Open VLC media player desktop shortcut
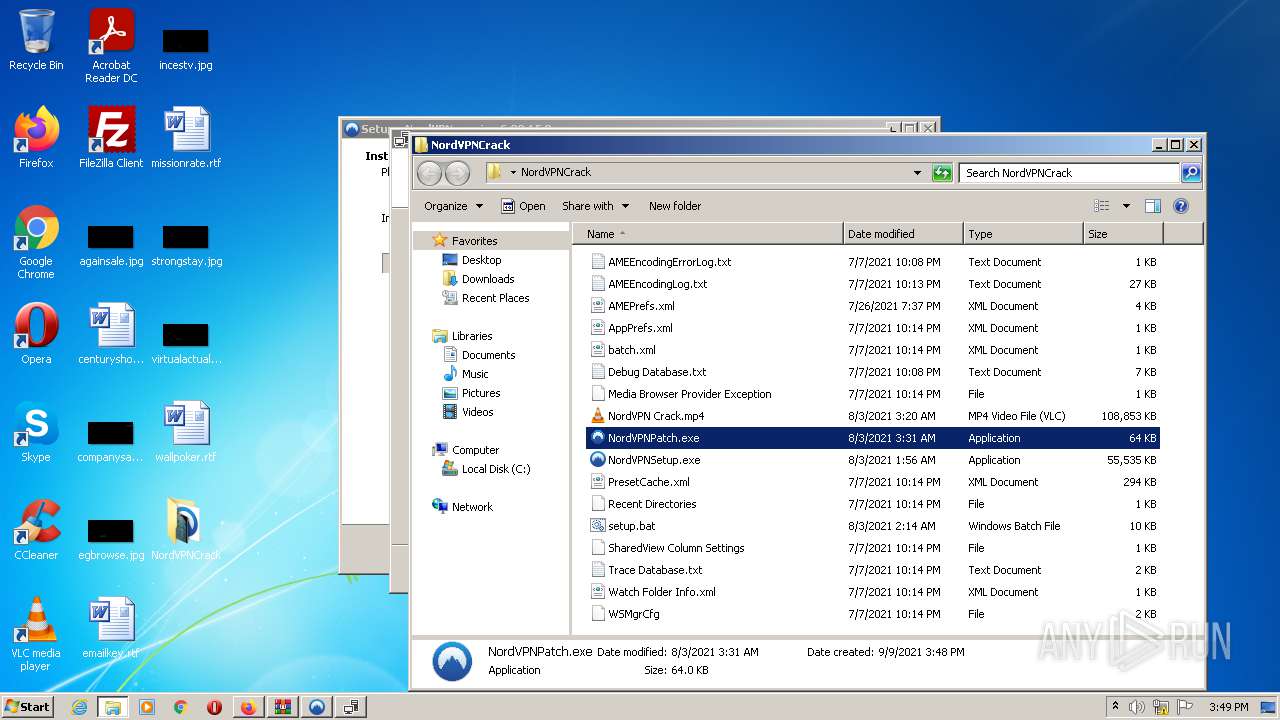The width and height of the screenshot is (1280, 720). (36, 634)
